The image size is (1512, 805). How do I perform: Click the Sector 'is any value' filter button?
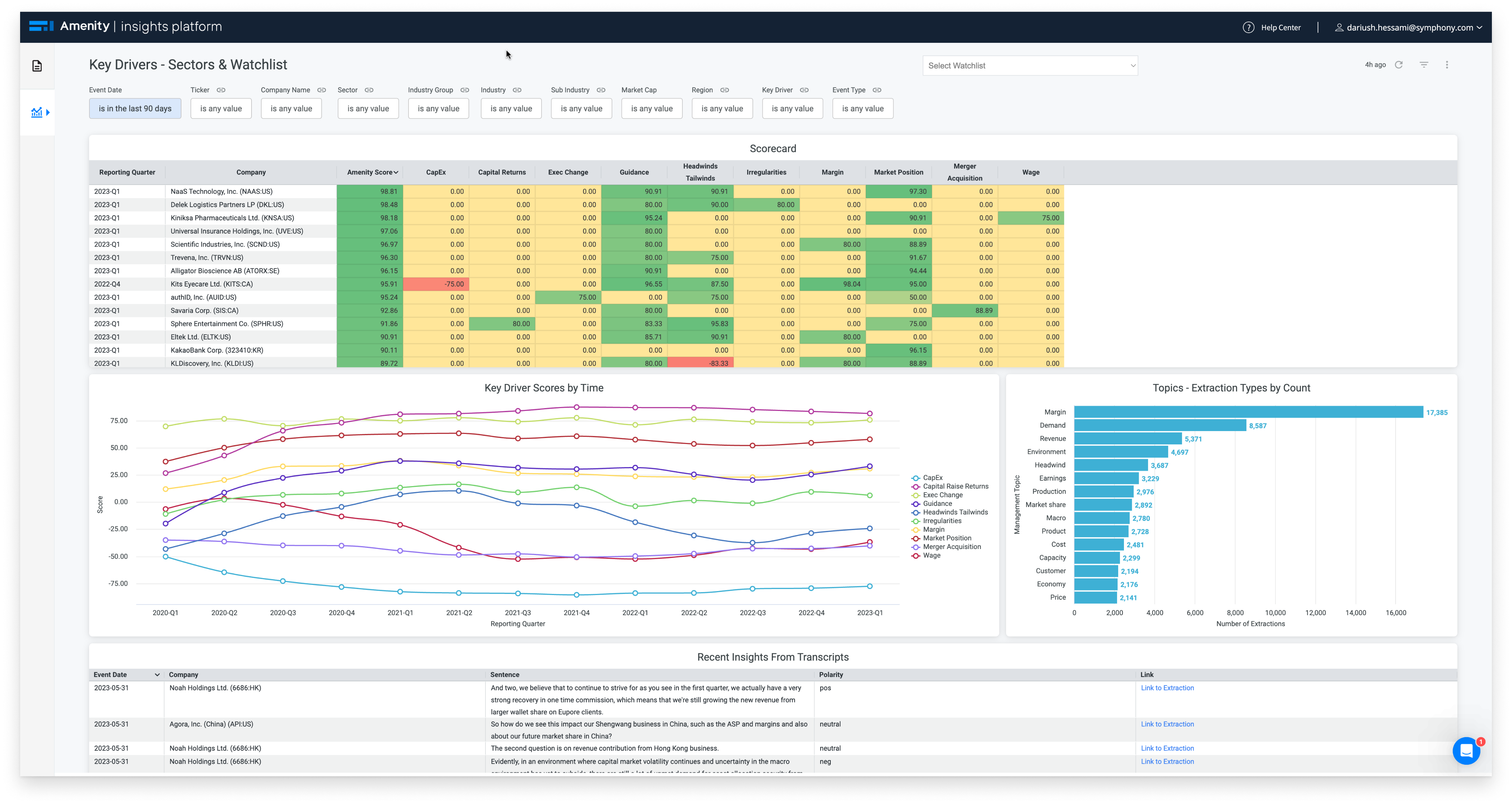(368, 108)
